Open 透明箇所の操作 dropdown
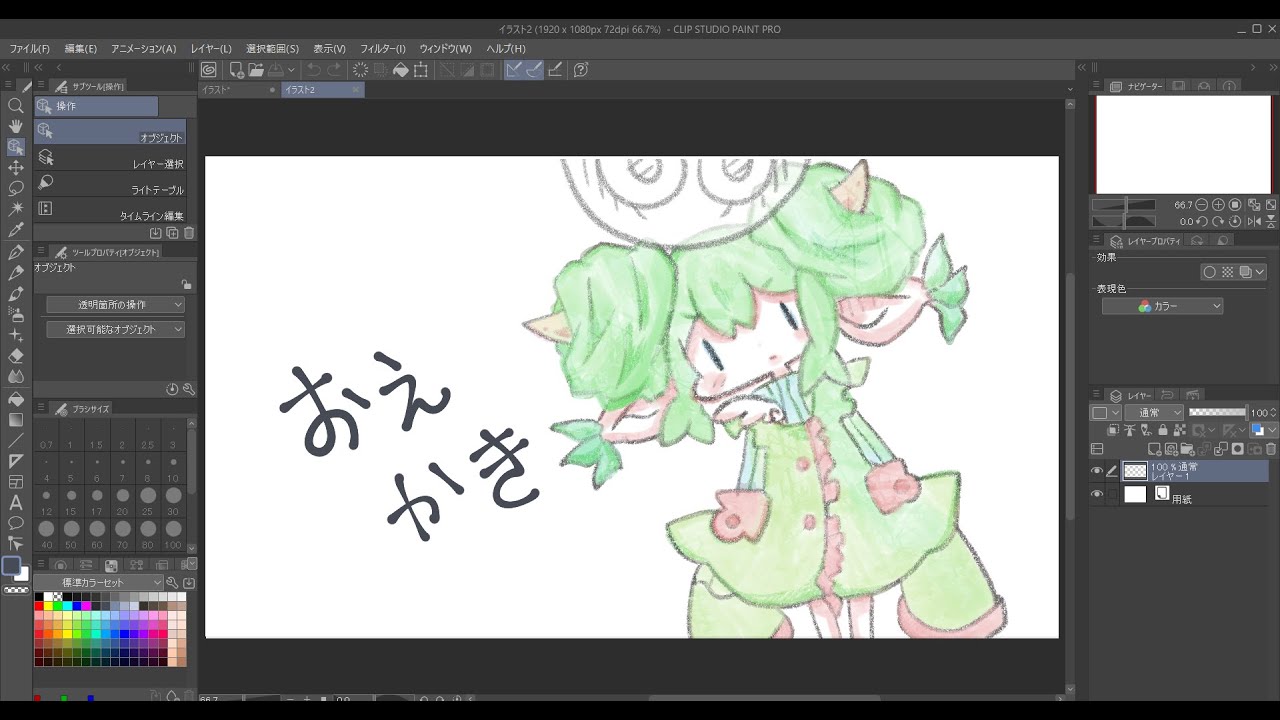The width and height of the screenshot is (1280, 720). (x=116, y=305)
